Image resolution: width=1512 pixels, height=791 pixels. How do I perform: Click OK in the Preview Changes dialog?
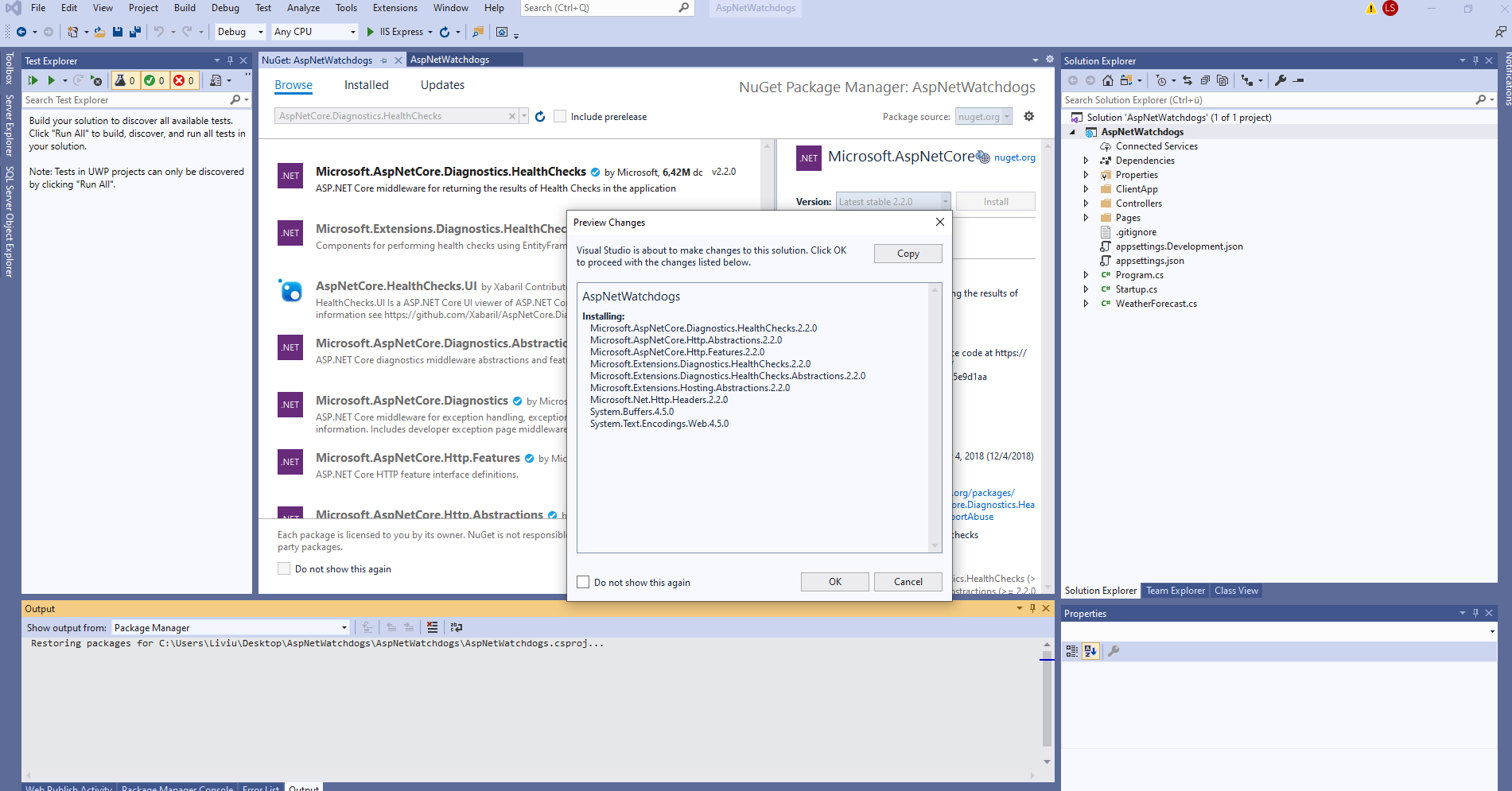point(834,581)
